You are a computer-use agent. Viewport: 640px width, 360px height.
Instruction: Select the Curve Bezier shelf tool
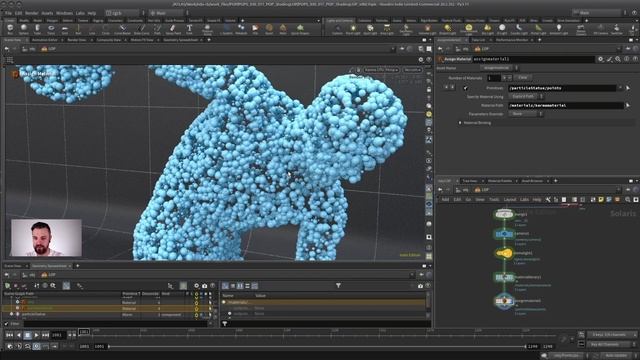pyautogui.click(x=122, y=29)
